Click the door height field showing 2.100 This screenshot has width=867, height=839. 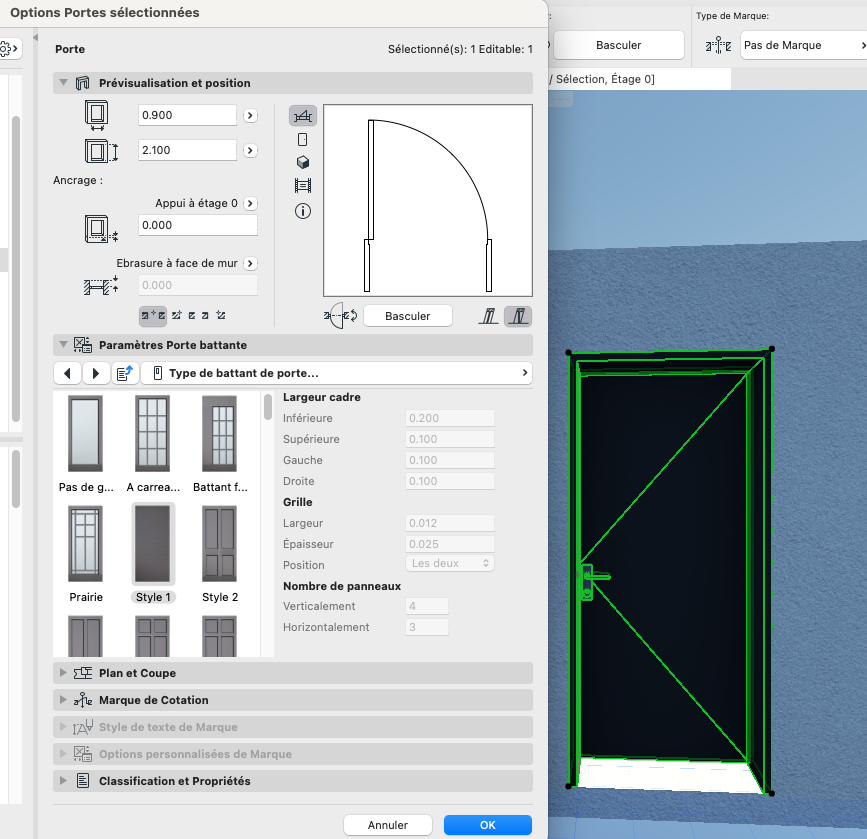[x=187, y=150]
